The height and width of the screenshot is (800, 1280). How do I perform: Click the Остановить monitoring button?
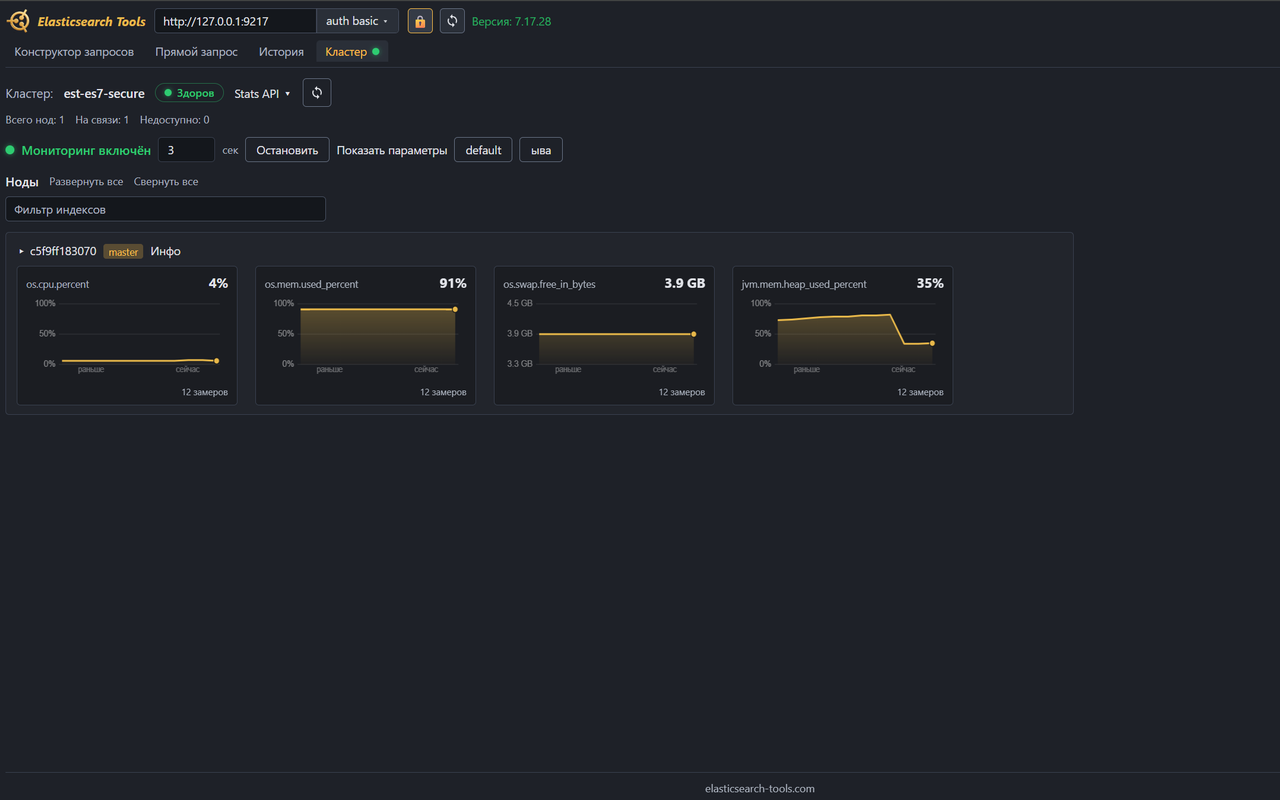287,150
